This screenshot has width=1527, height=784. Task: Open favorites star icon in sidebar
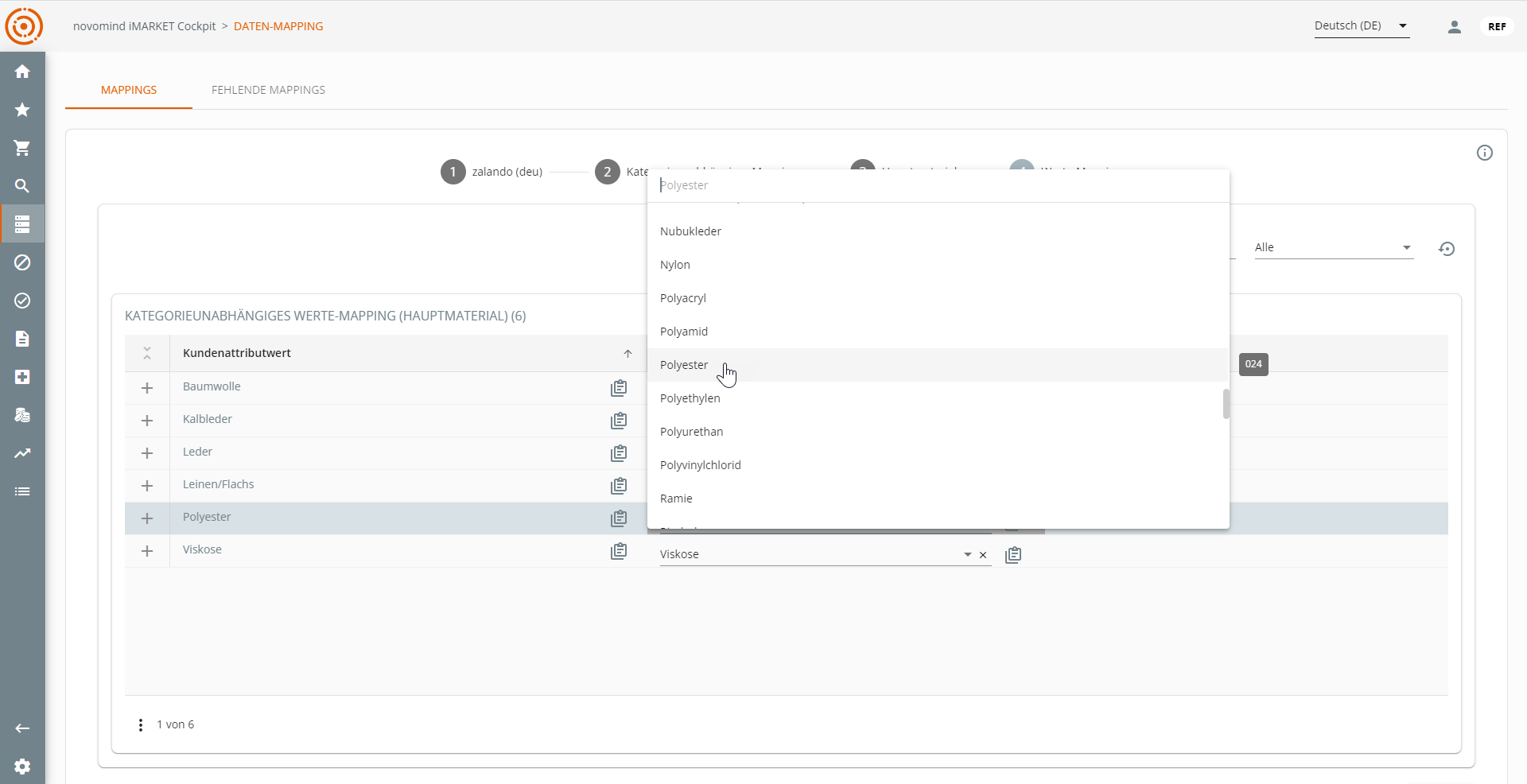pos(22,110)
